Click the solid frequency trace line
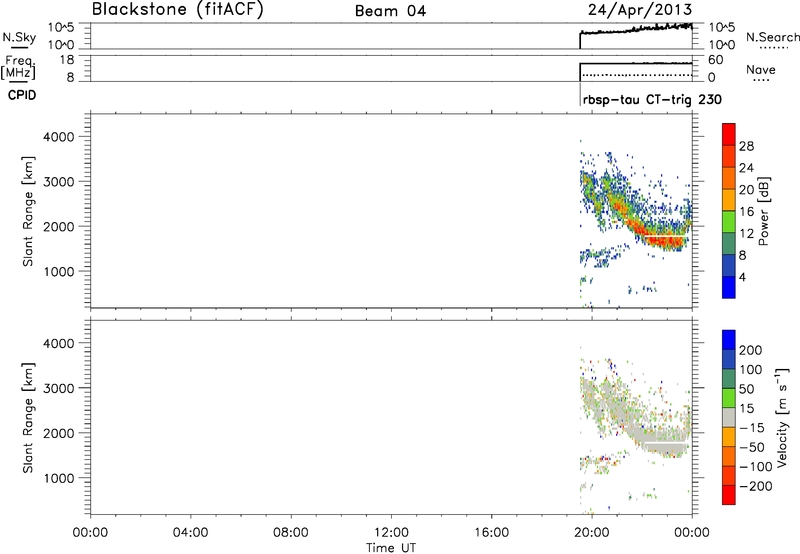Image resolution: width=800 pixels, height=554 pixels. [636, 63]
